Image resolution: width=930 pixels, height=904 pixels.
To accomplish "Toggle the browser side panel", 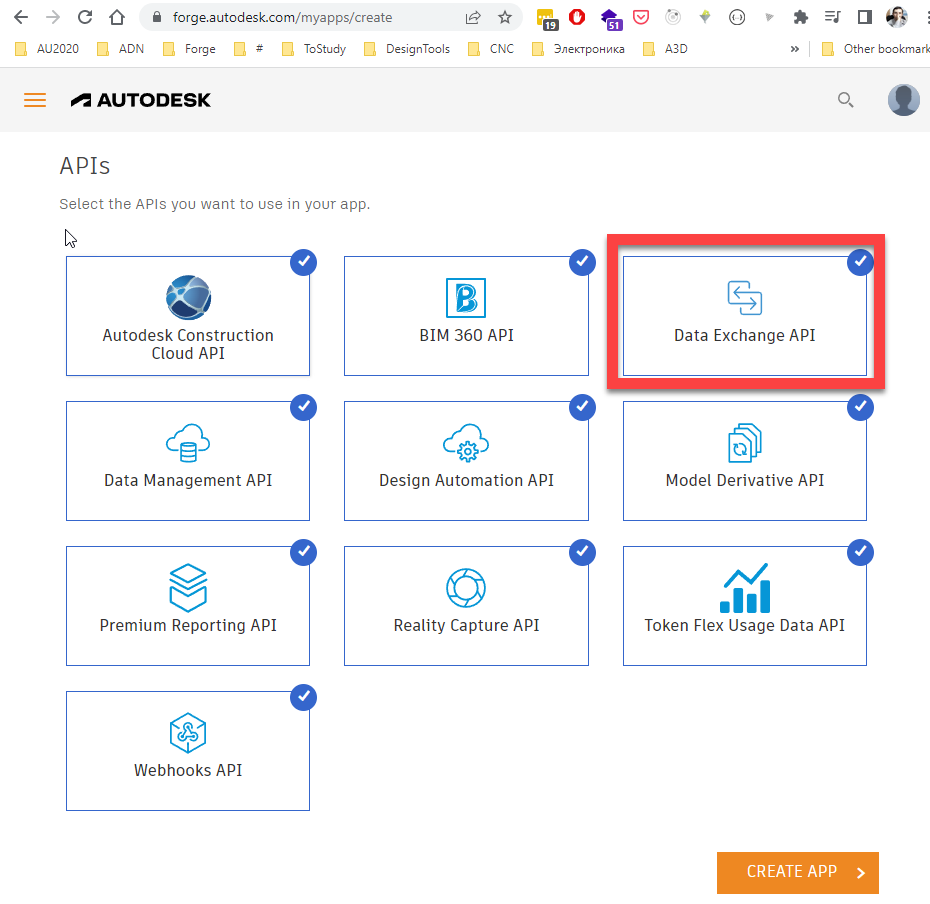I will pyautogui.click(x=865, y=17).
